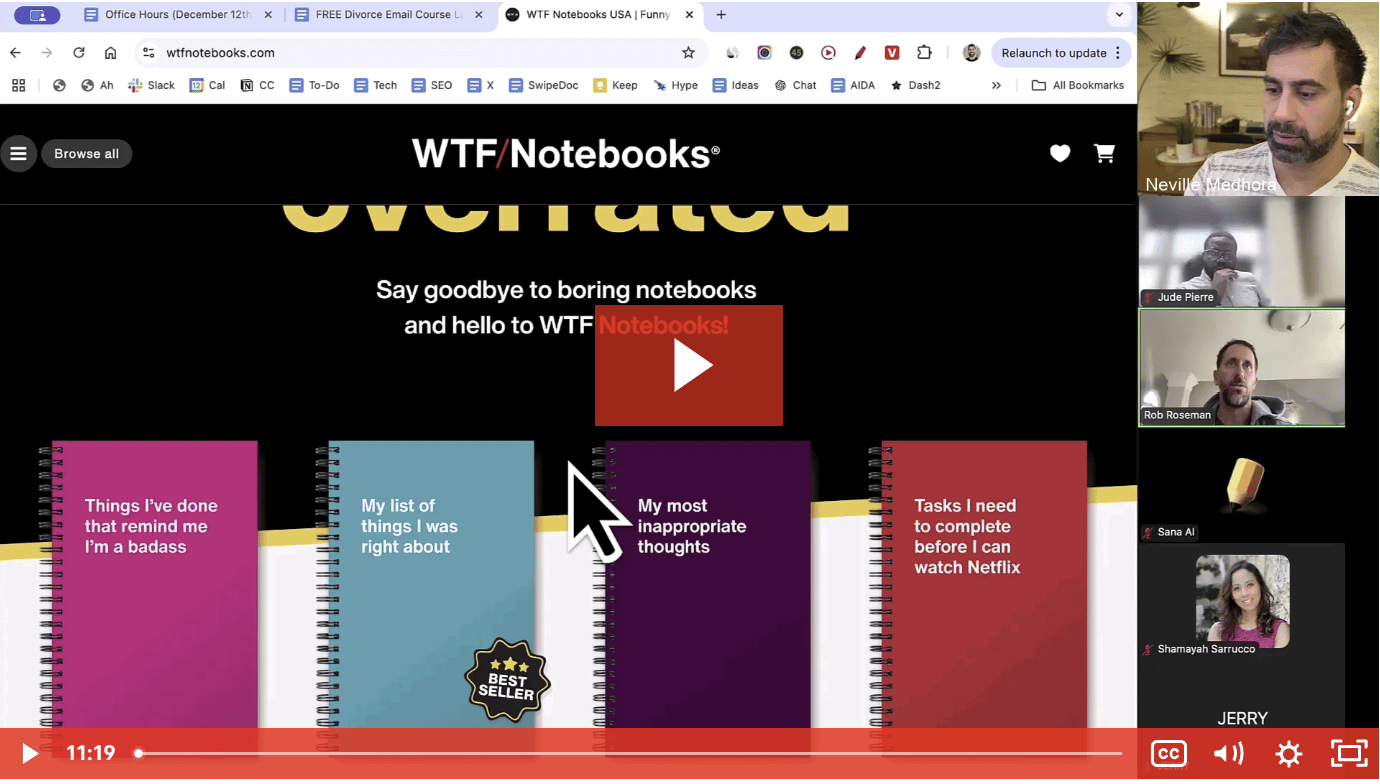Switch to FREE Divorce Email Course tab

(x=390, y=15)
